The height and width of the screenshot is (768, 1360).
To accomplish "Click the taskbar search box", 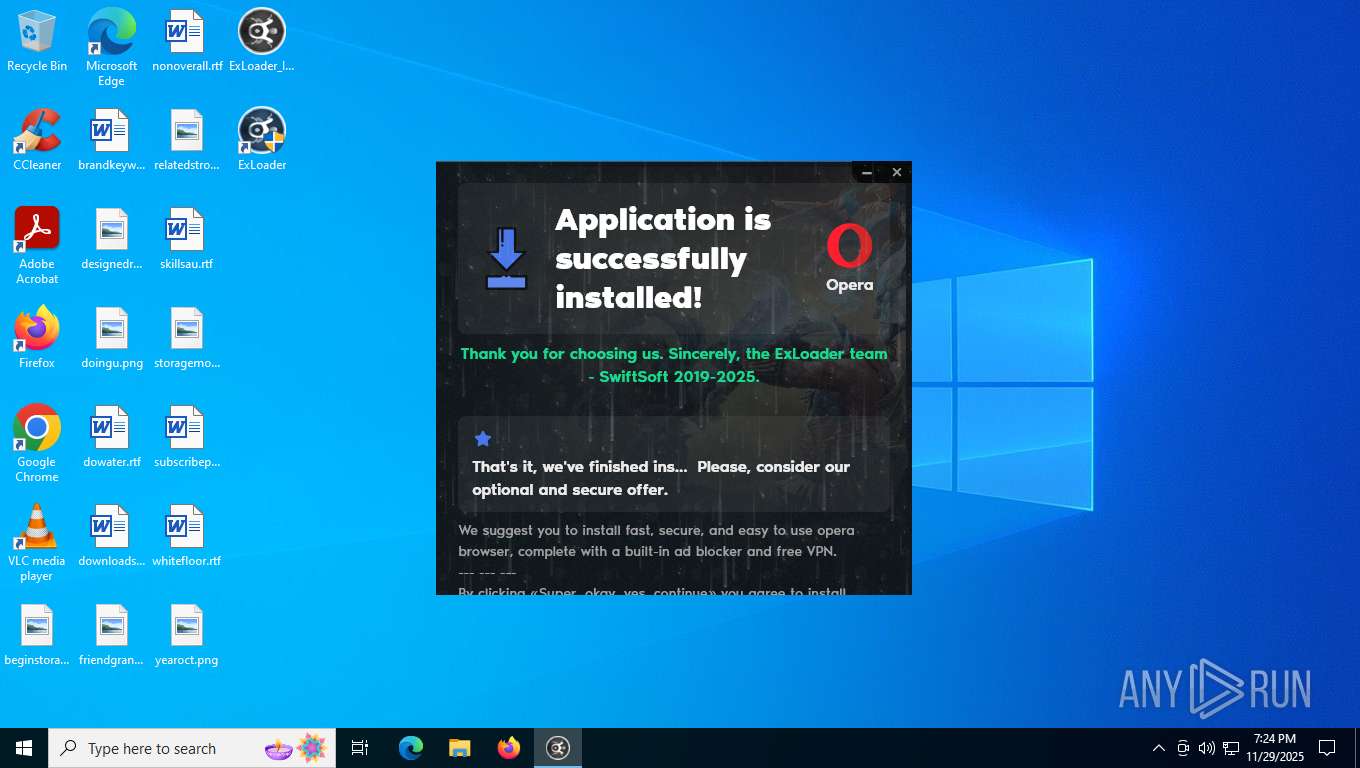I will click(x=192, y=748).
